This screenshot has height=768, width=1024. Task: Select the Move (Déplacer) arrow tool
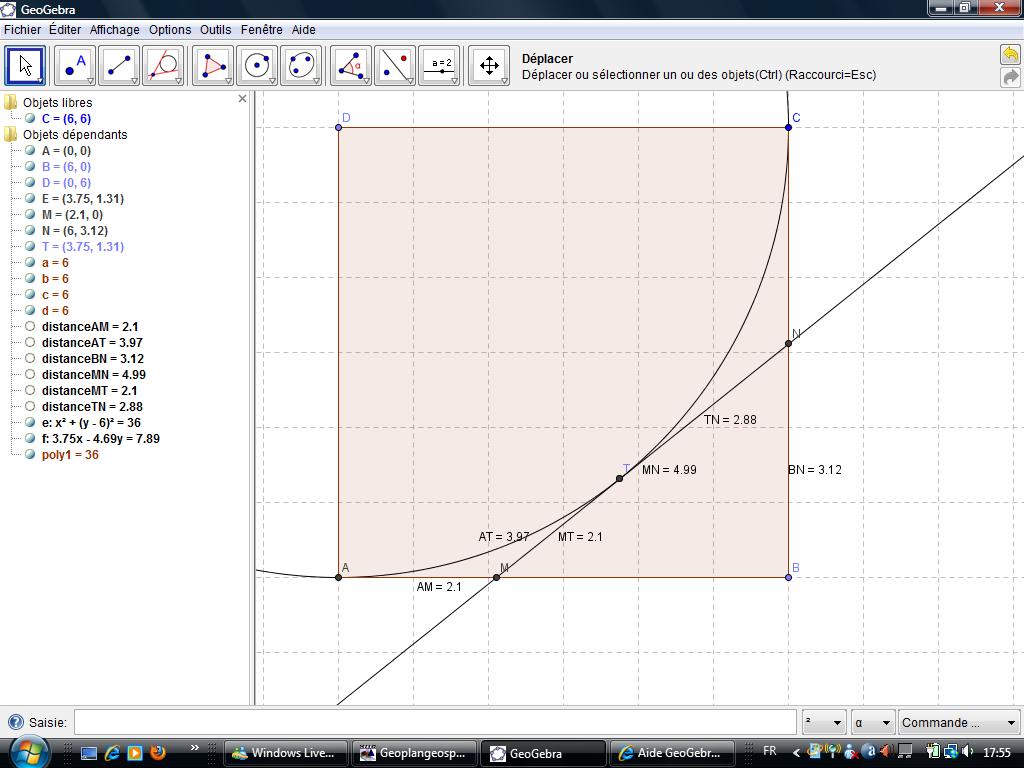click(x=25, y=66)
